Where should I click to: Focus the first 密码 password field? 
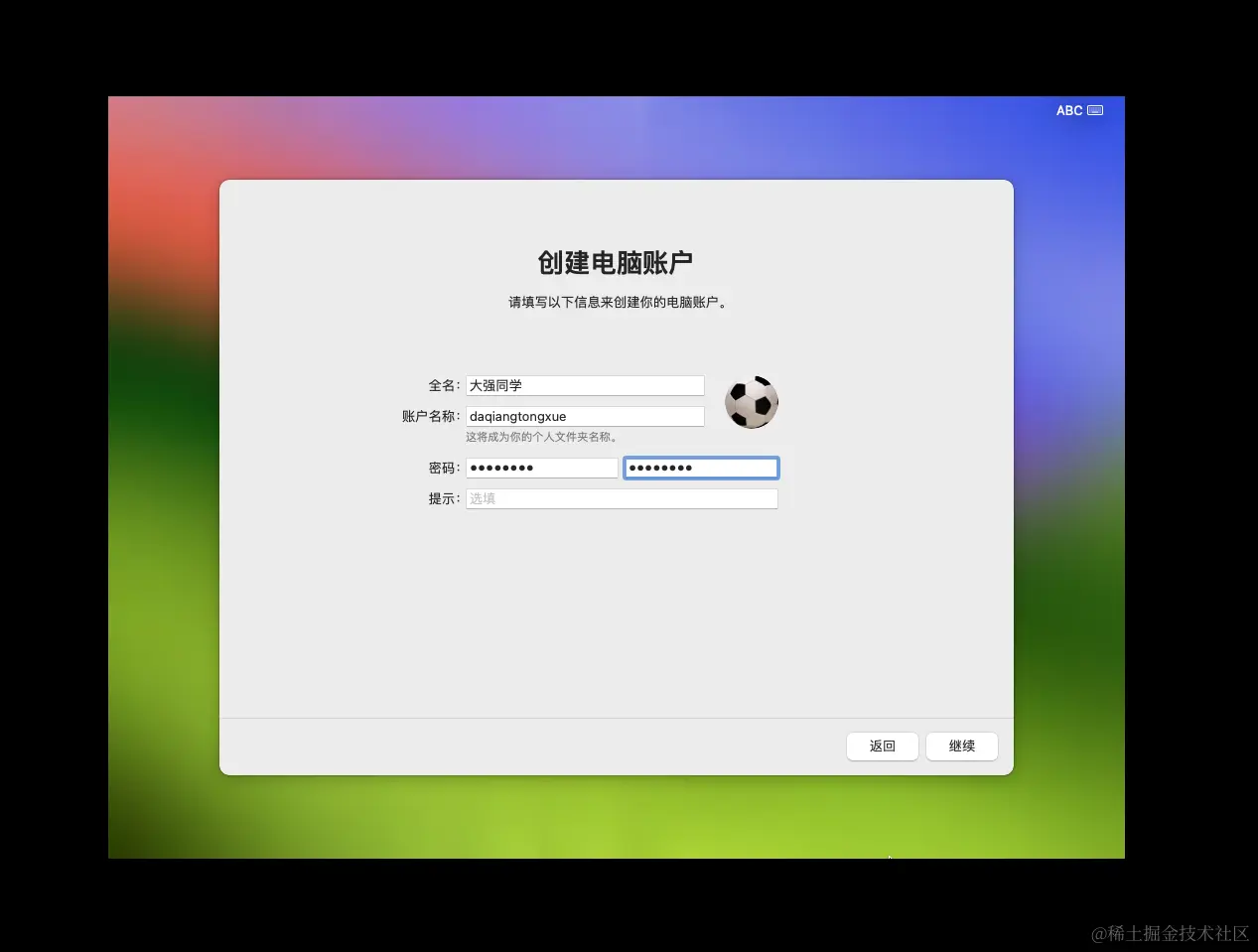[541, 467]
